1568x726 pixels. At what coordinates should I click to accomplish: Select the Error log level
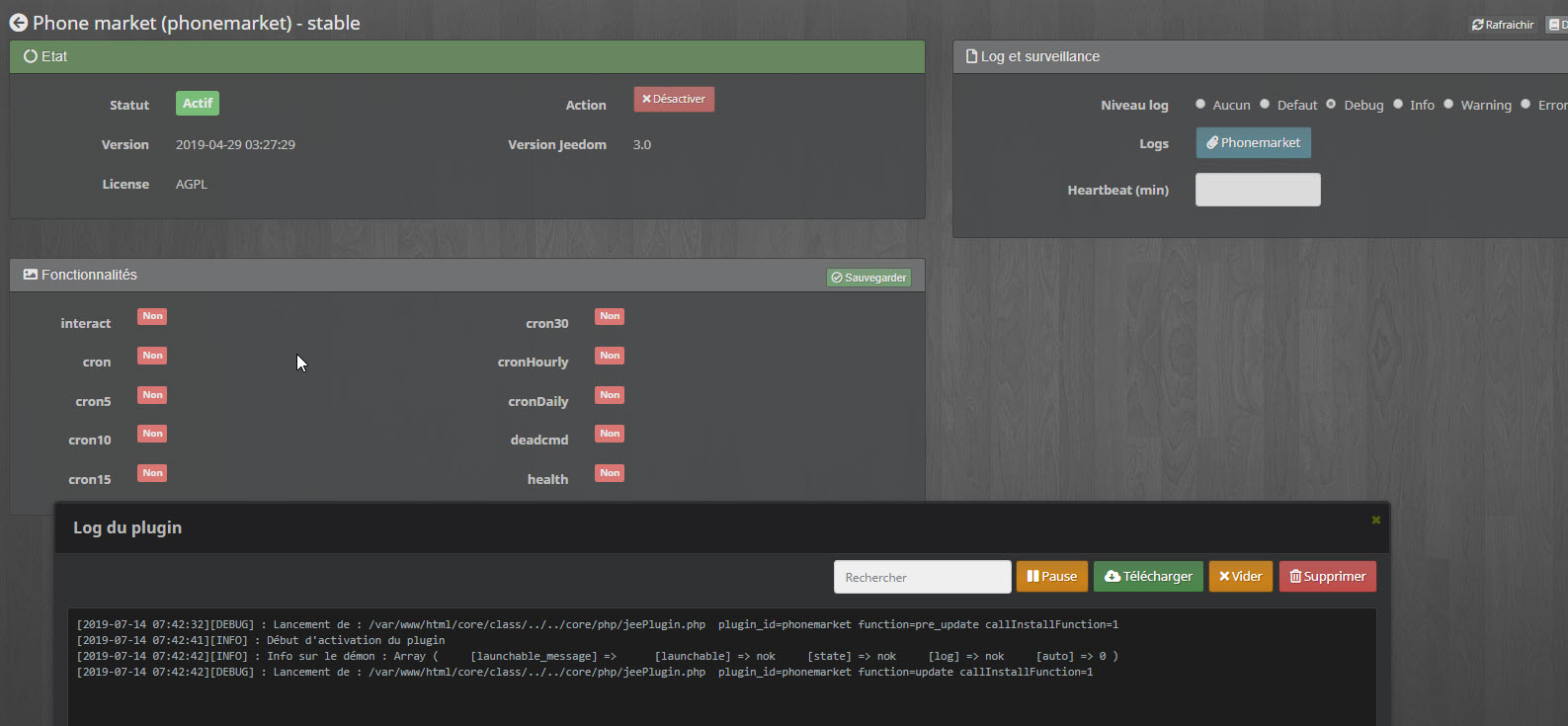tap(1526, 104)
